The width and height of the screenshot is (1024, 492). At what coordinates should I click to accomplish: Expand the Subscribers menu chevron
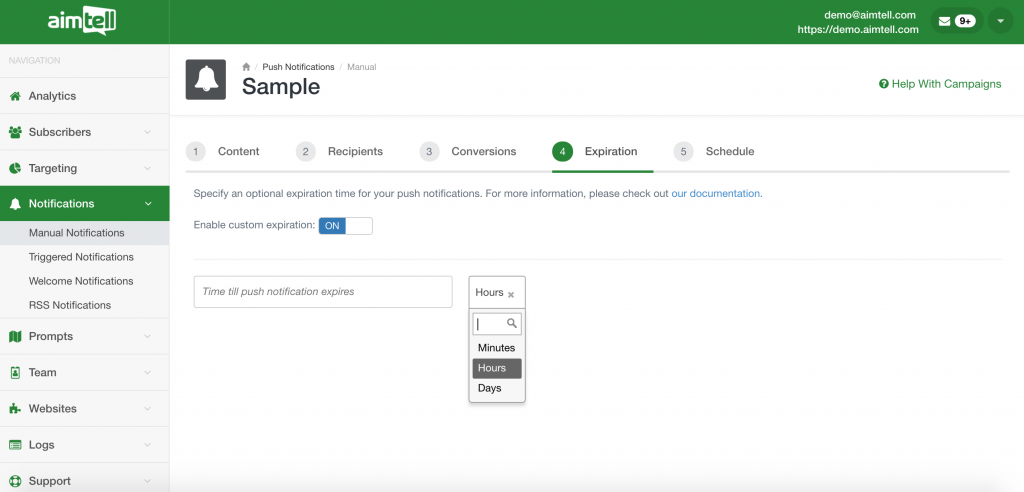148,132
